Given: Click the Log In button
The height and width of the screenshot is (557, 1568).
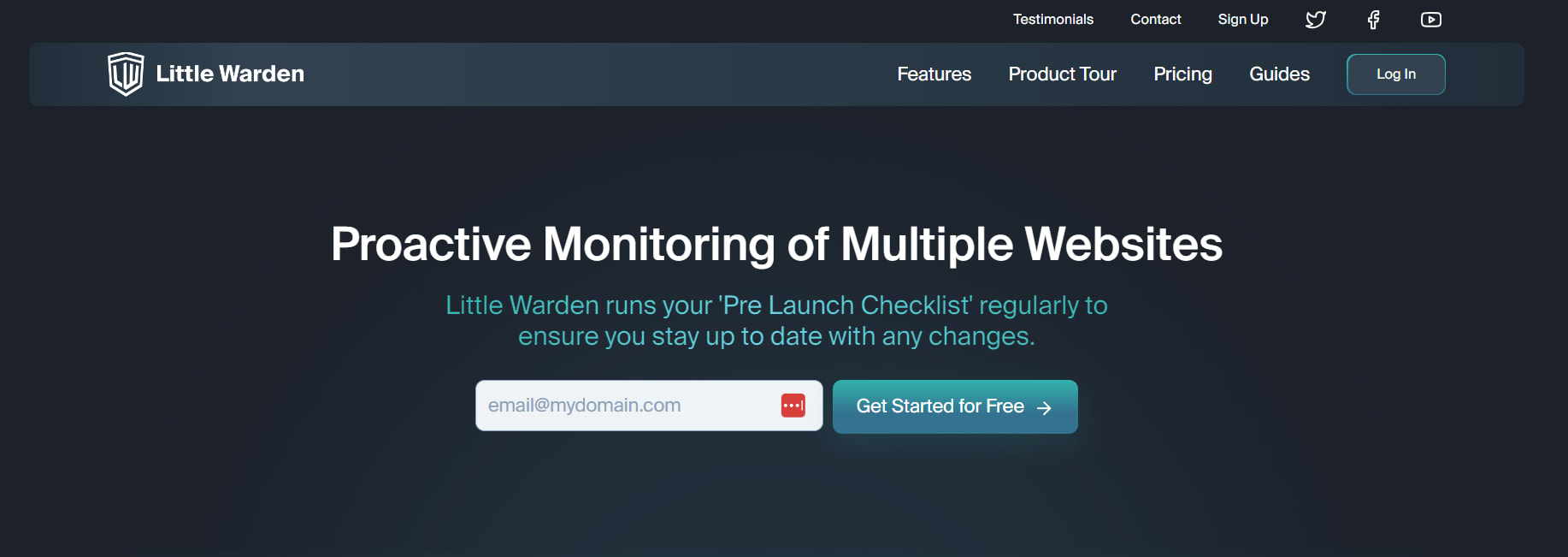Looking at the screenshot, I should click(1396, 74).
